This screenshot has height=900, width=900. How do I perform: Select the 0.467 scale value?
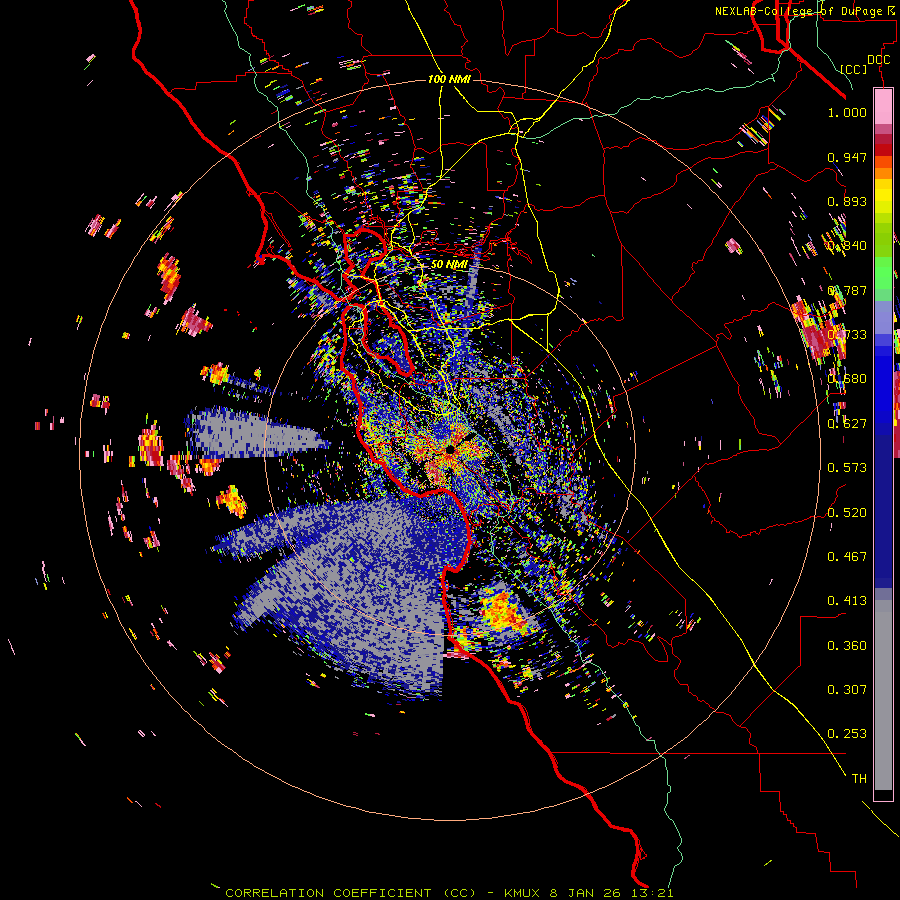point(847,557)
